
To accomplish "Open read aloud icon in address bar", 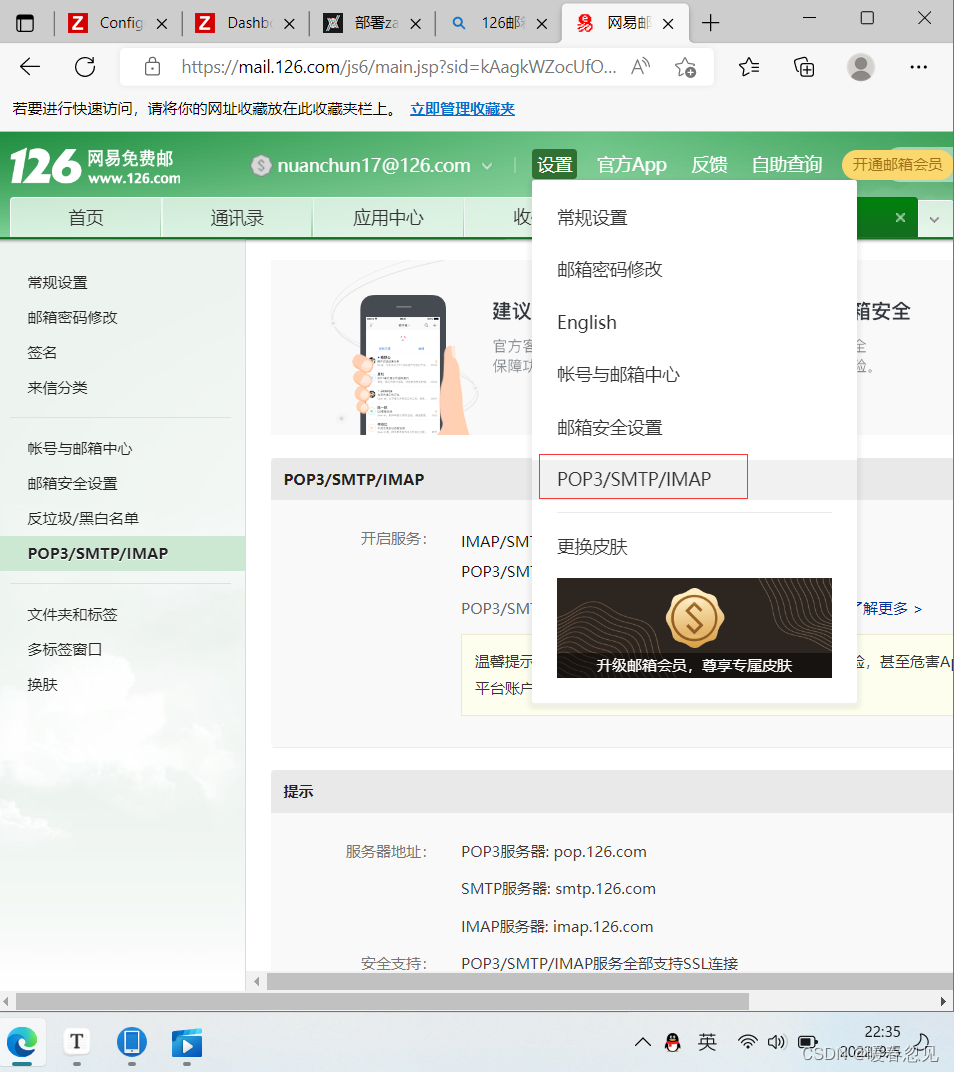I will [640, 67].
